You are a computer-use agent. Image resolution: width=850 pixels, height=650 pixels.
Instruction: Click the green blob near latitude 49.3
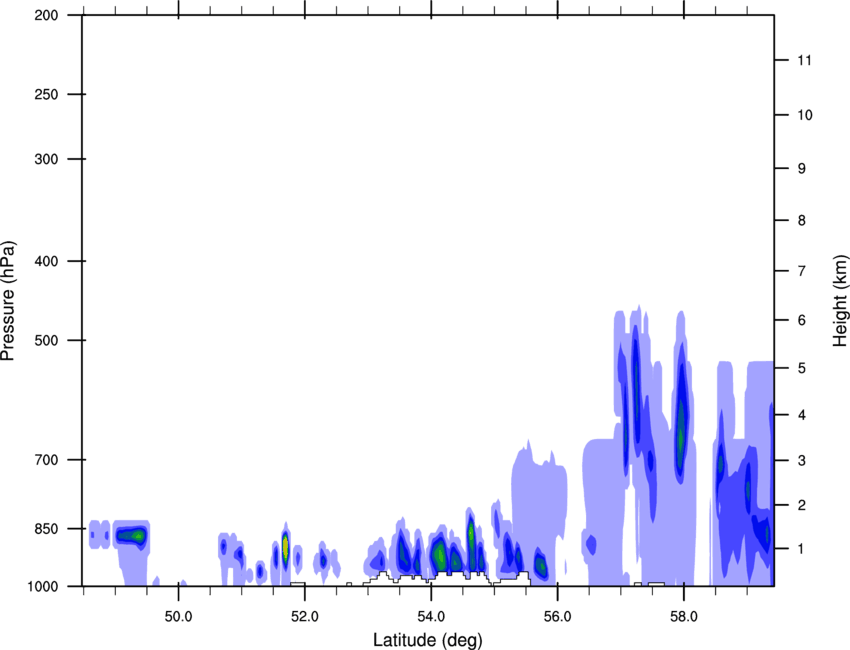(x=133, y=536)
